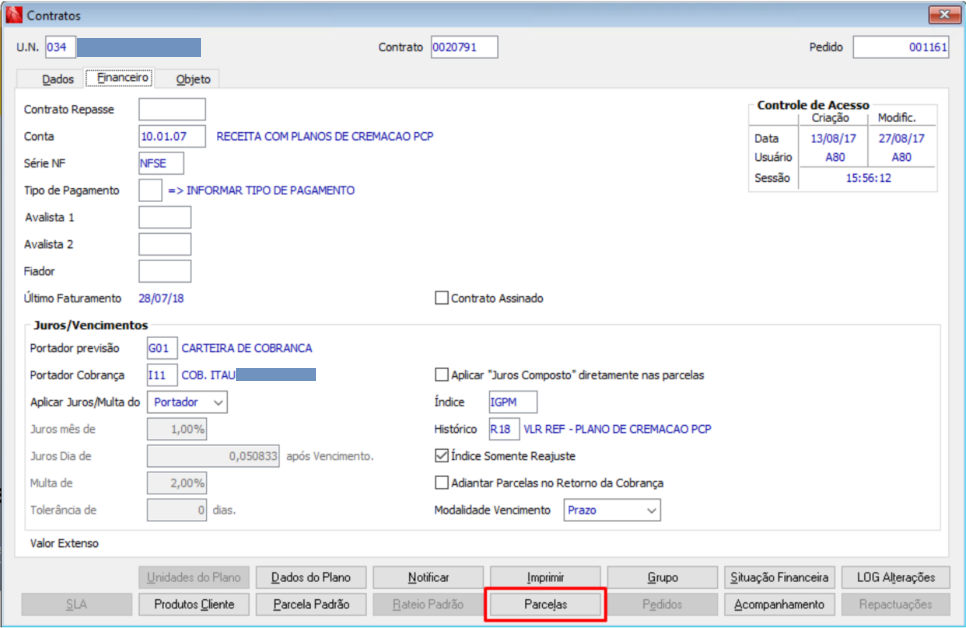
Task: Click the Tipo de Pagamento field
Action: 150,190
